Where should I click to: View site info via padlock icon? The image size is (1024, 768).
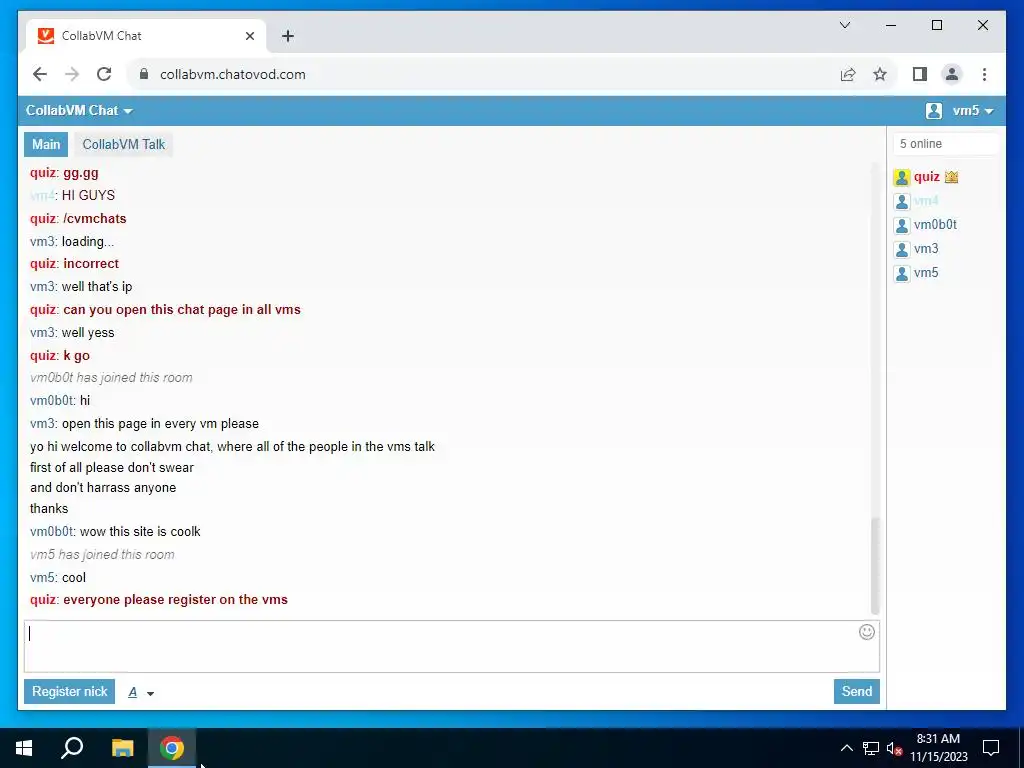(x=144, y=74)
